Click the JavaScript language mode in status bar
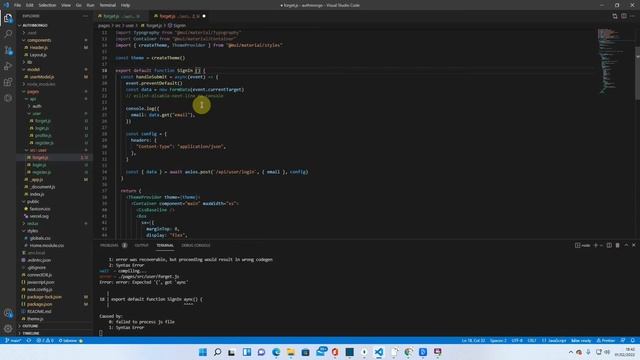Viewport: 640px width, 360px height. [x=554, y=340]
